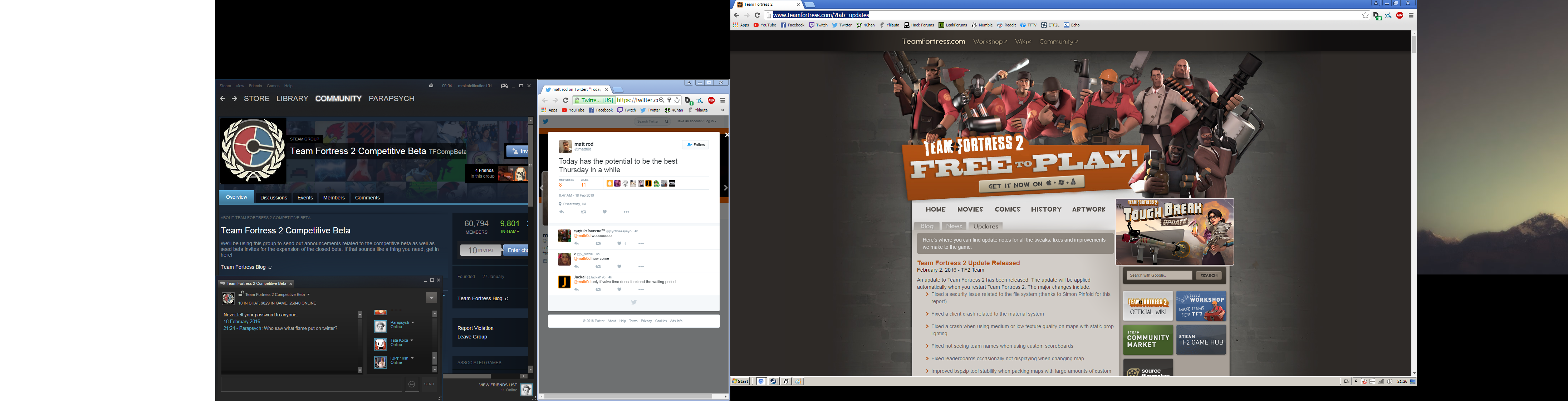1568x401 pixels.
Task: Click the EN language indicator in system tray
Action: coord(1347,382)
